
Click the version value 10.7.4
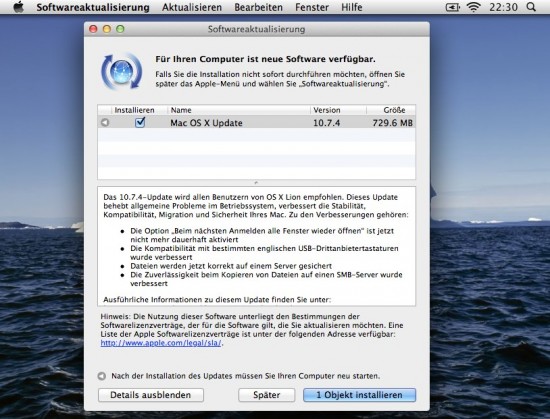tap(327, 123)
